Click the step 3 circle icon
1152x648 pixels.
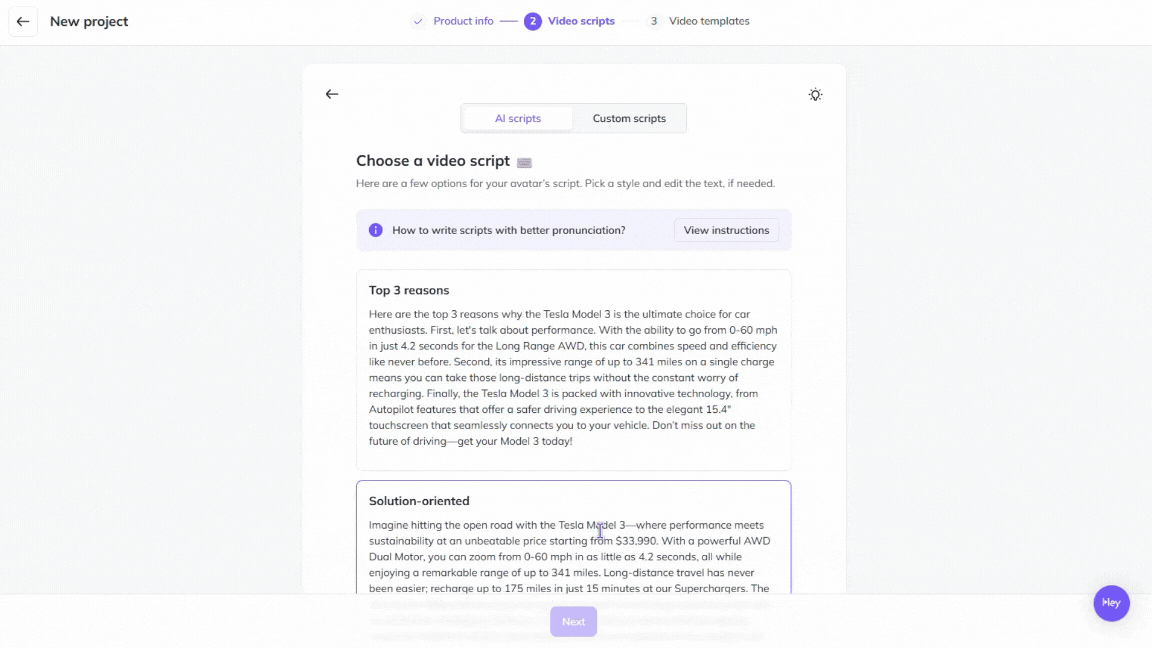[x=654, y=21]
